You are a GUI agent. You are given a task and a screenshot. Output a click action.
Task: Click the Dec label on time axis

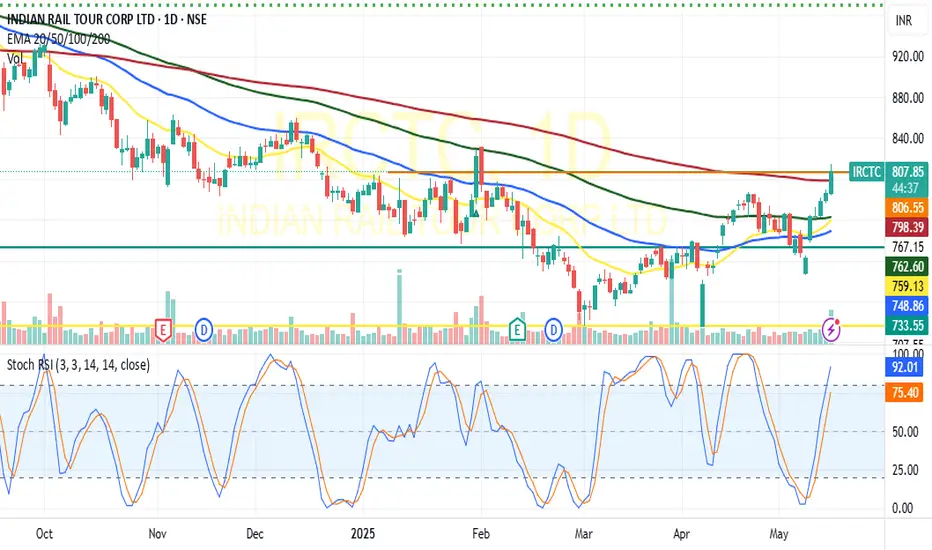click(x=254, y=533)
